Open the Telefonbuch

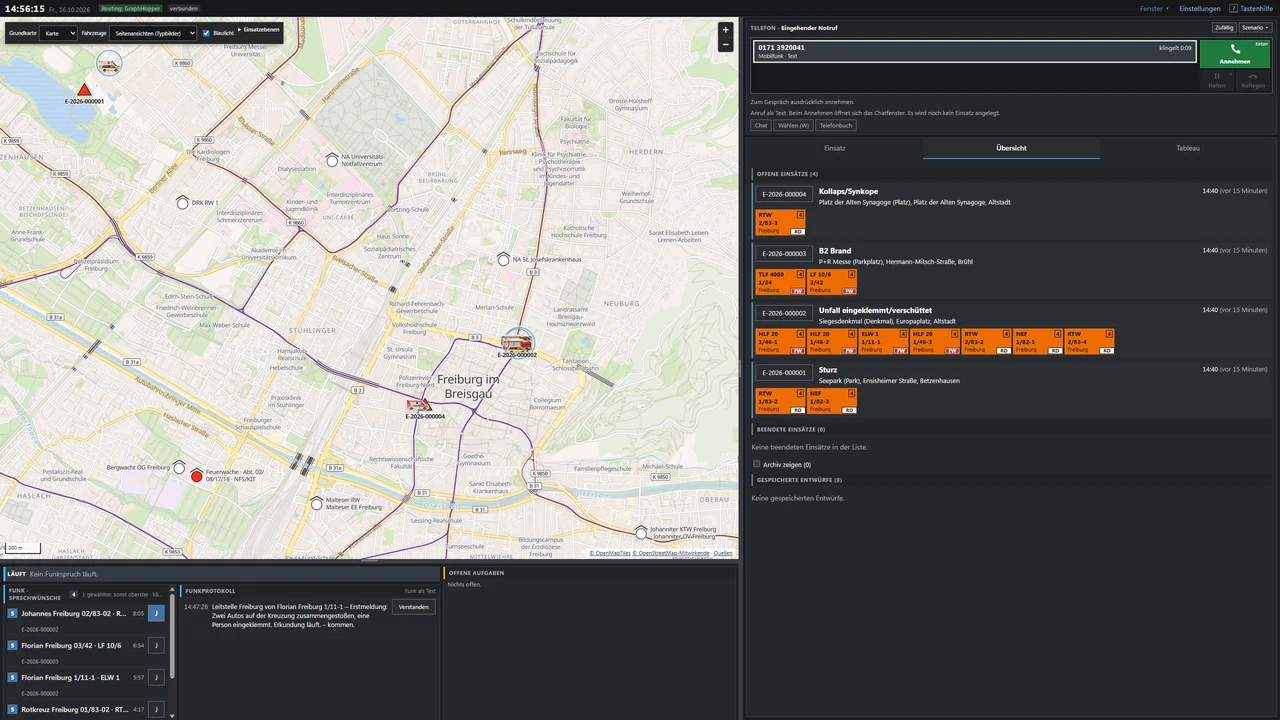tap(835, 126)
